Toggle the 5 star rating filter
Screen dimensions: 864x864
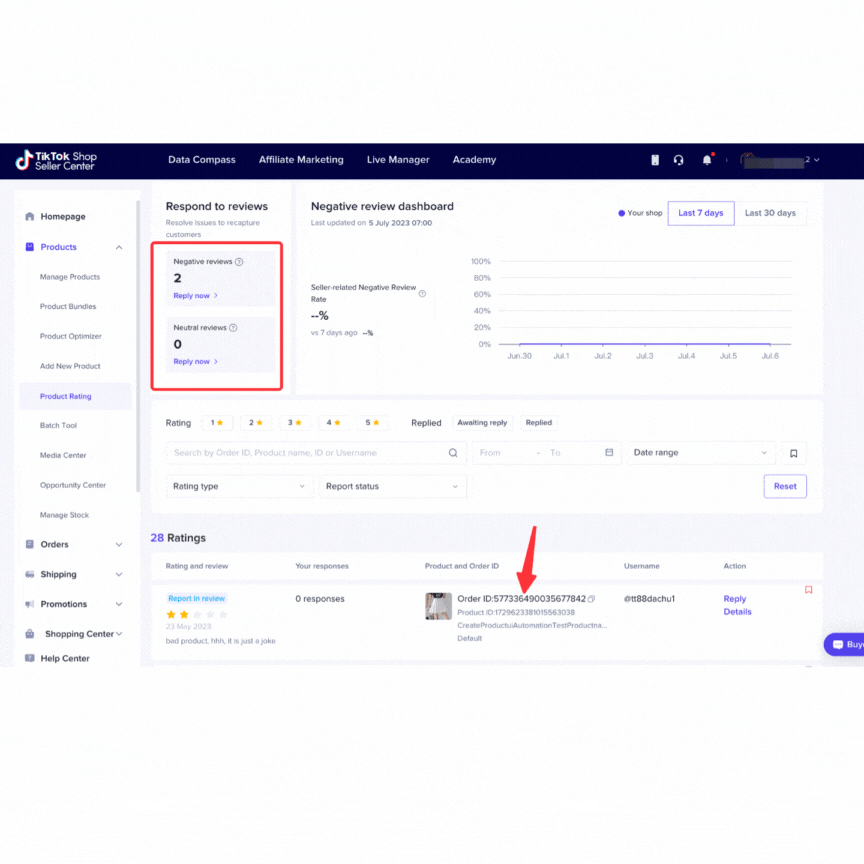pos(373,423)
